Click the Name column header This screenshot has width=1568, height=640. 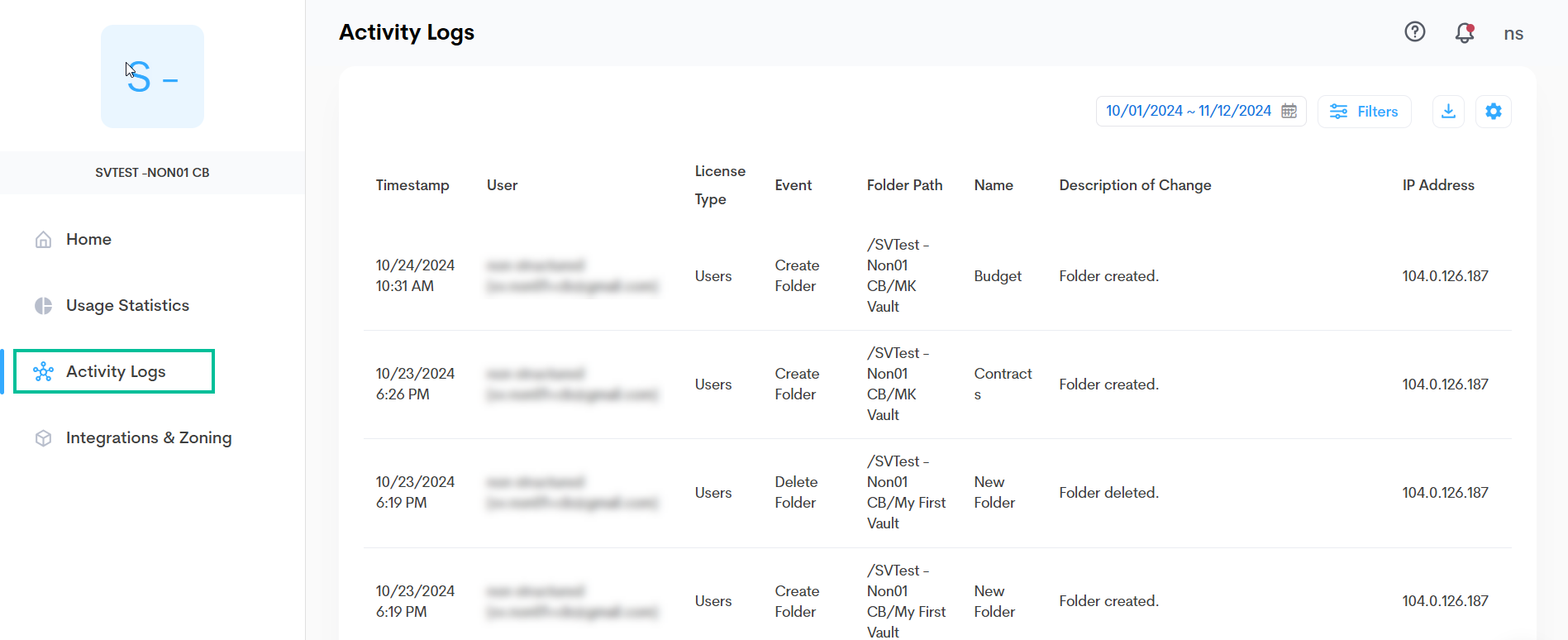994,185
